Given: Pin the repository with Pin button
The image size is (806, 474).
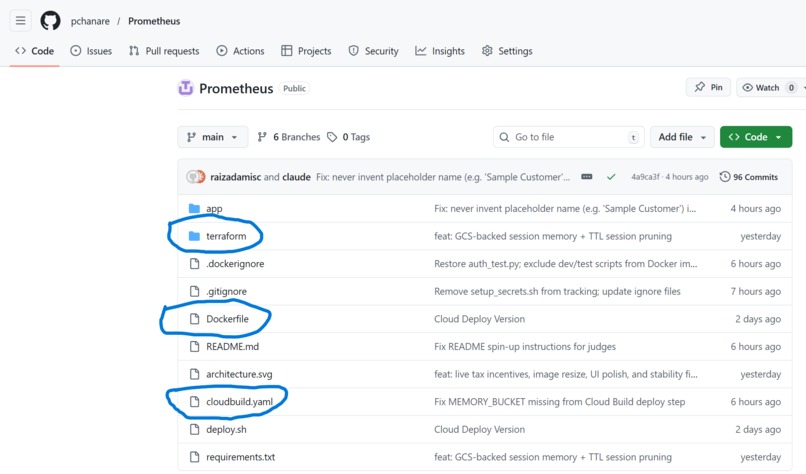Looking at the screenshot, I should pyautogui.click(x=708, y=87).
